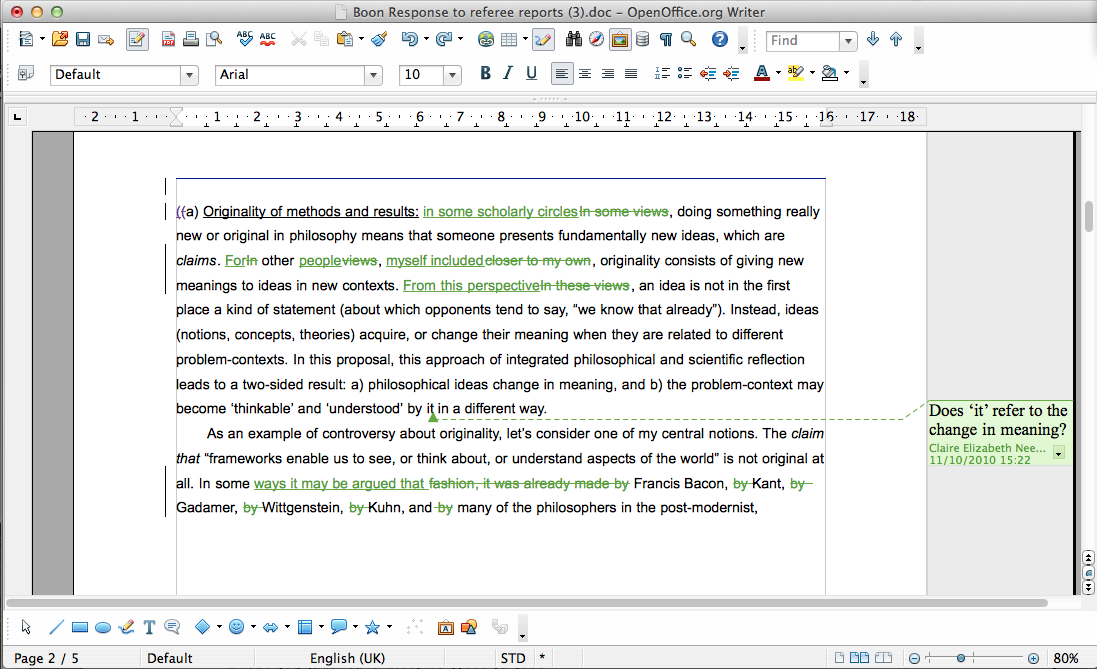The width and height of the screenshot is (1097, 669).
Task: Open the Zoom magnifier dialog
Action: (x=688, y=39)
